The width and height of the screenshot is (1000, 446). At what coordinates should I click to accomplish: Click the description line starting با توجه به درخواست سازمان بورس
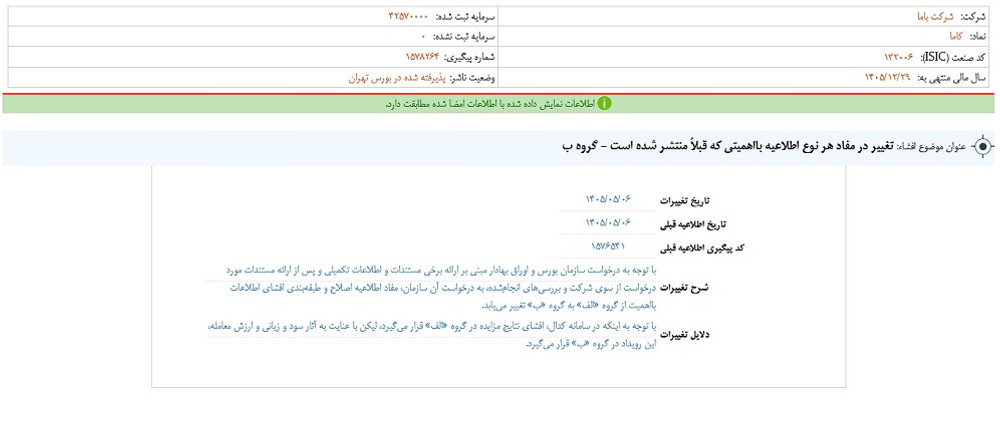point(440,270)
